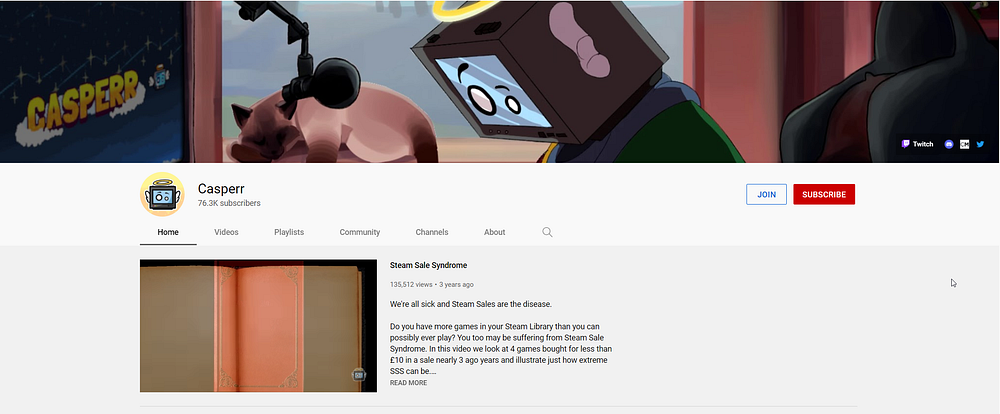
Task: Click the white square icon beside Discord
Action: pyautogui.click(x=964, y=144)
